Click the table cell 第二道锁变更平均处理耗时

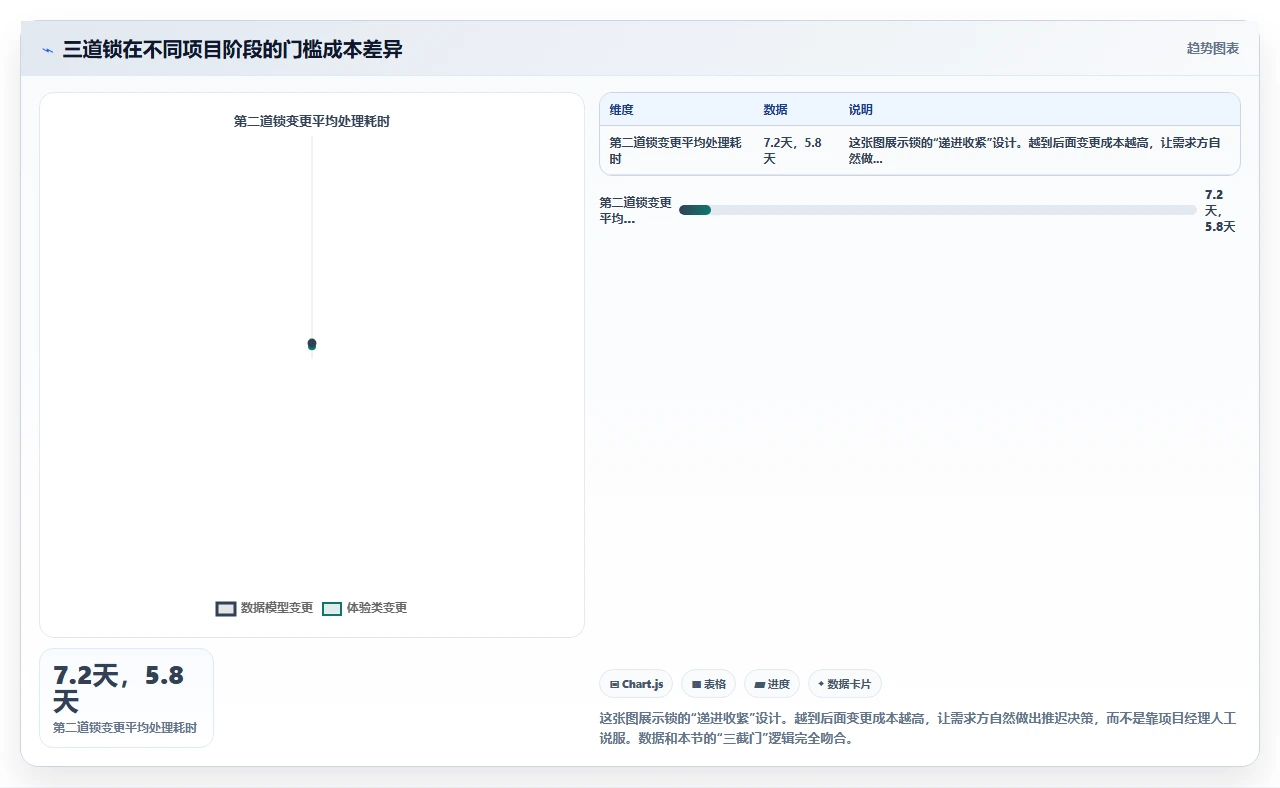click(x=676, y=151)
